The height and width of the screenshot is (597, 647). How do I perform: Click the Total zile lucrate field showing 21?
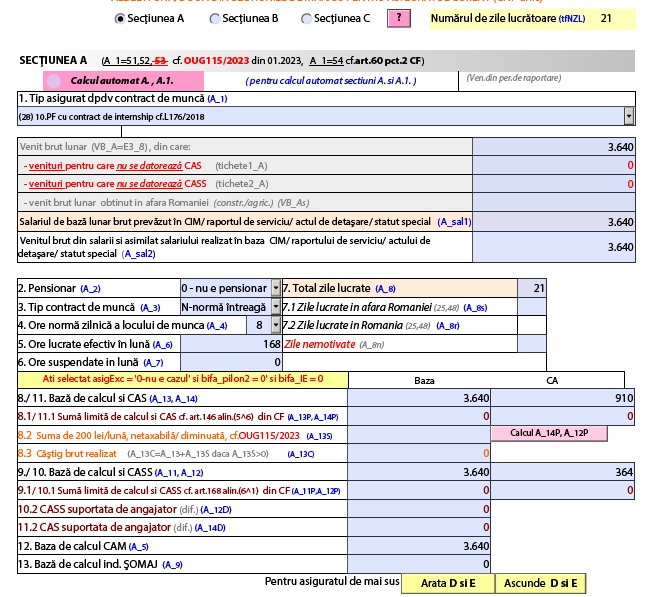coord(532,288)
